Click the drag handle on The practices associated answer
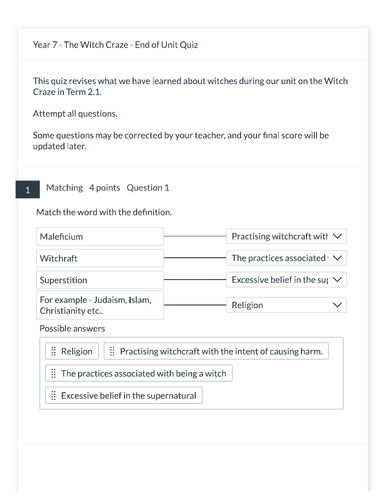 (x=53, y=373)
